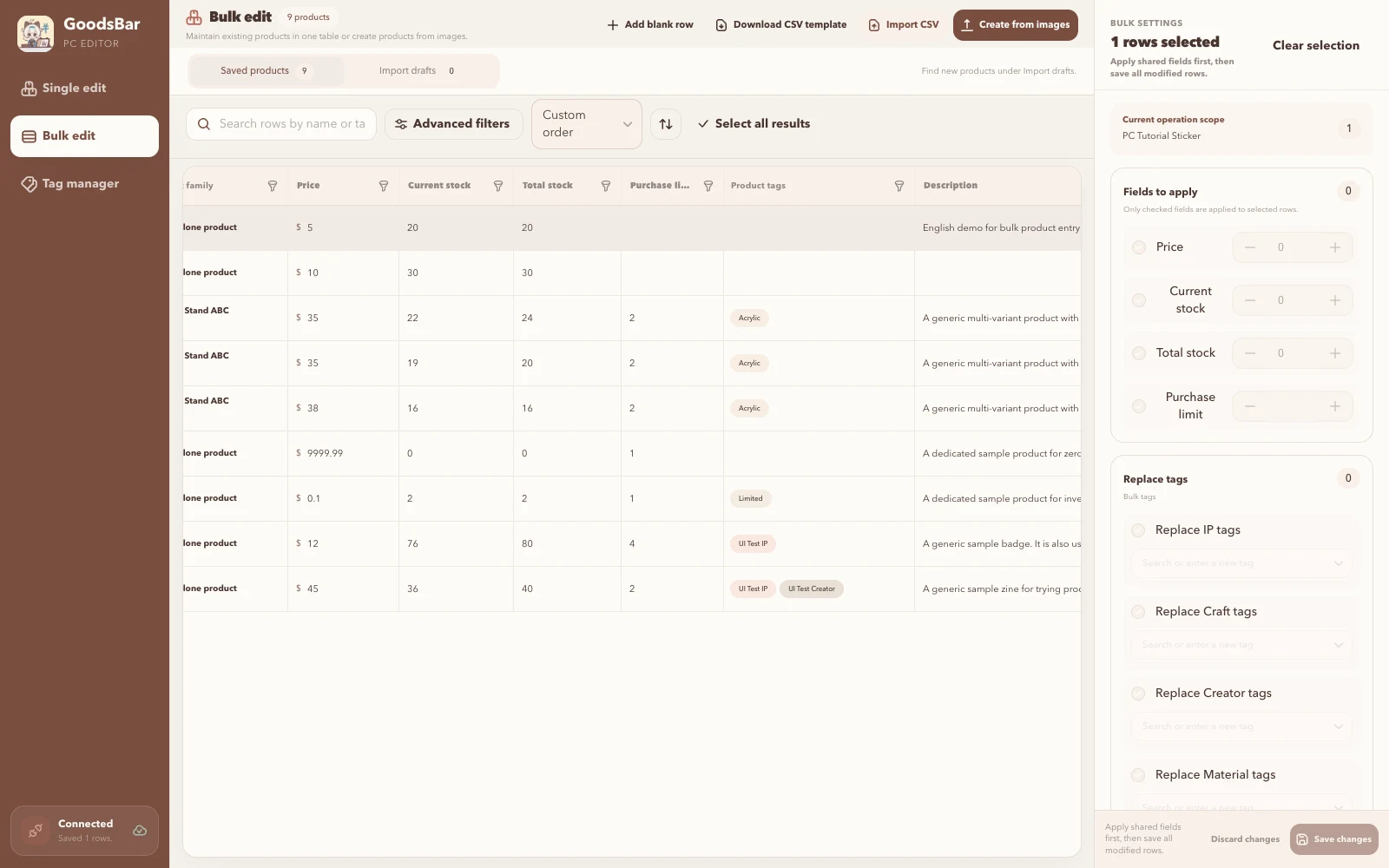This screenshot has height=868, width=1389.
Task: Focus the search rows input
Action: tap(281, 124)
